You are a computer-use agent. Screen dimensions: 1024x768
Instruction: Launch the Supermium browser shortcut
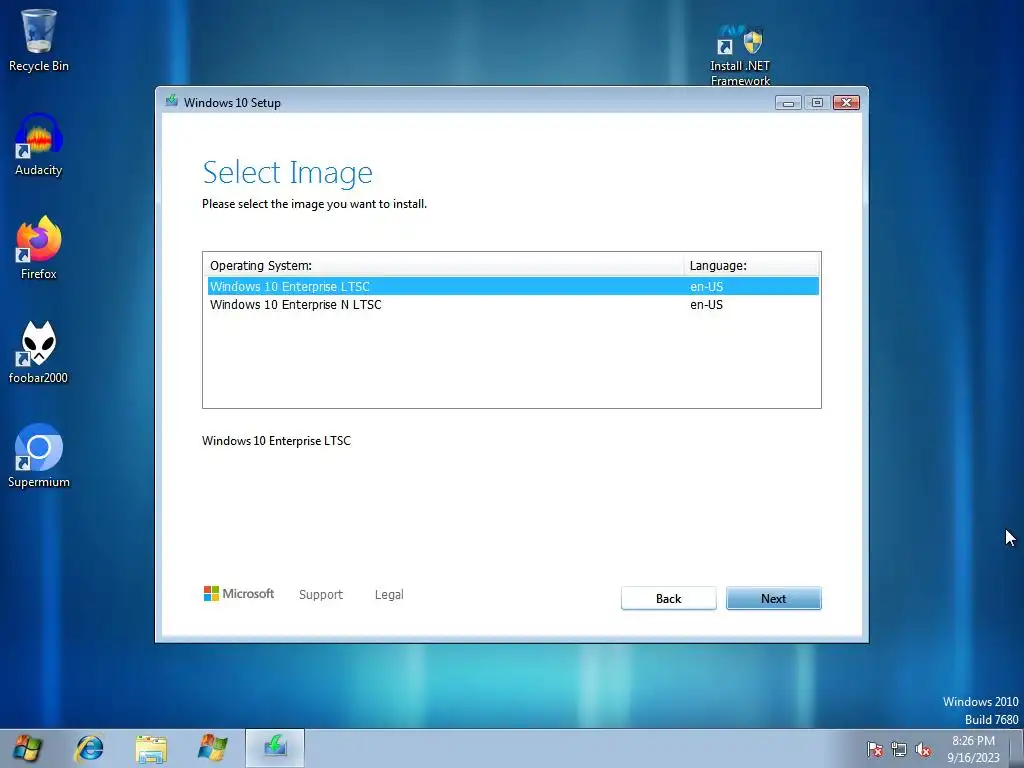coord(39,456)
